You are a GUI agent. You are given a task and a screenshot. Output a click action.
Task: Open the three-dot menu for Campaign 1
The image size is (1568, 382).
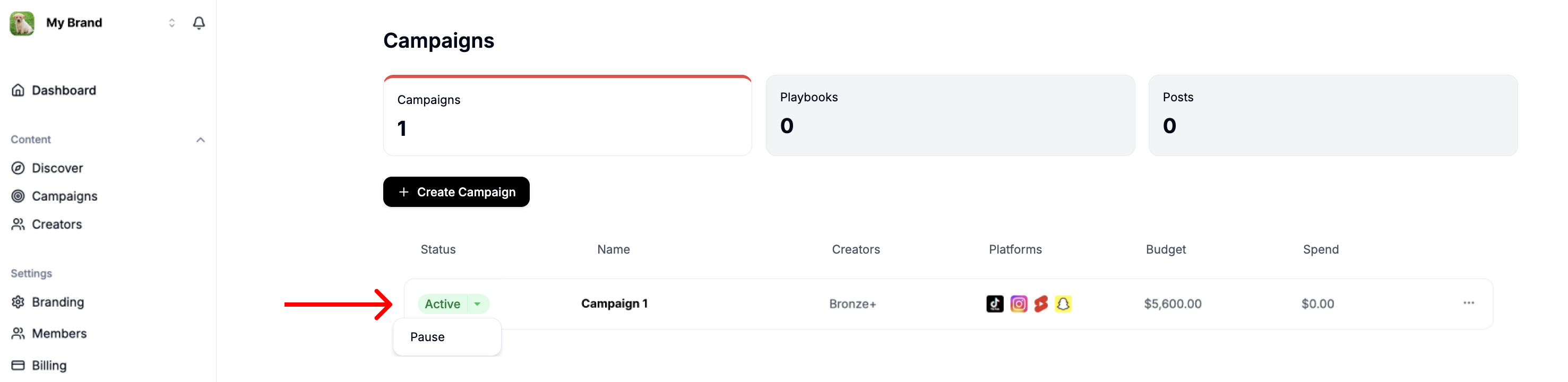[1468, 303]
